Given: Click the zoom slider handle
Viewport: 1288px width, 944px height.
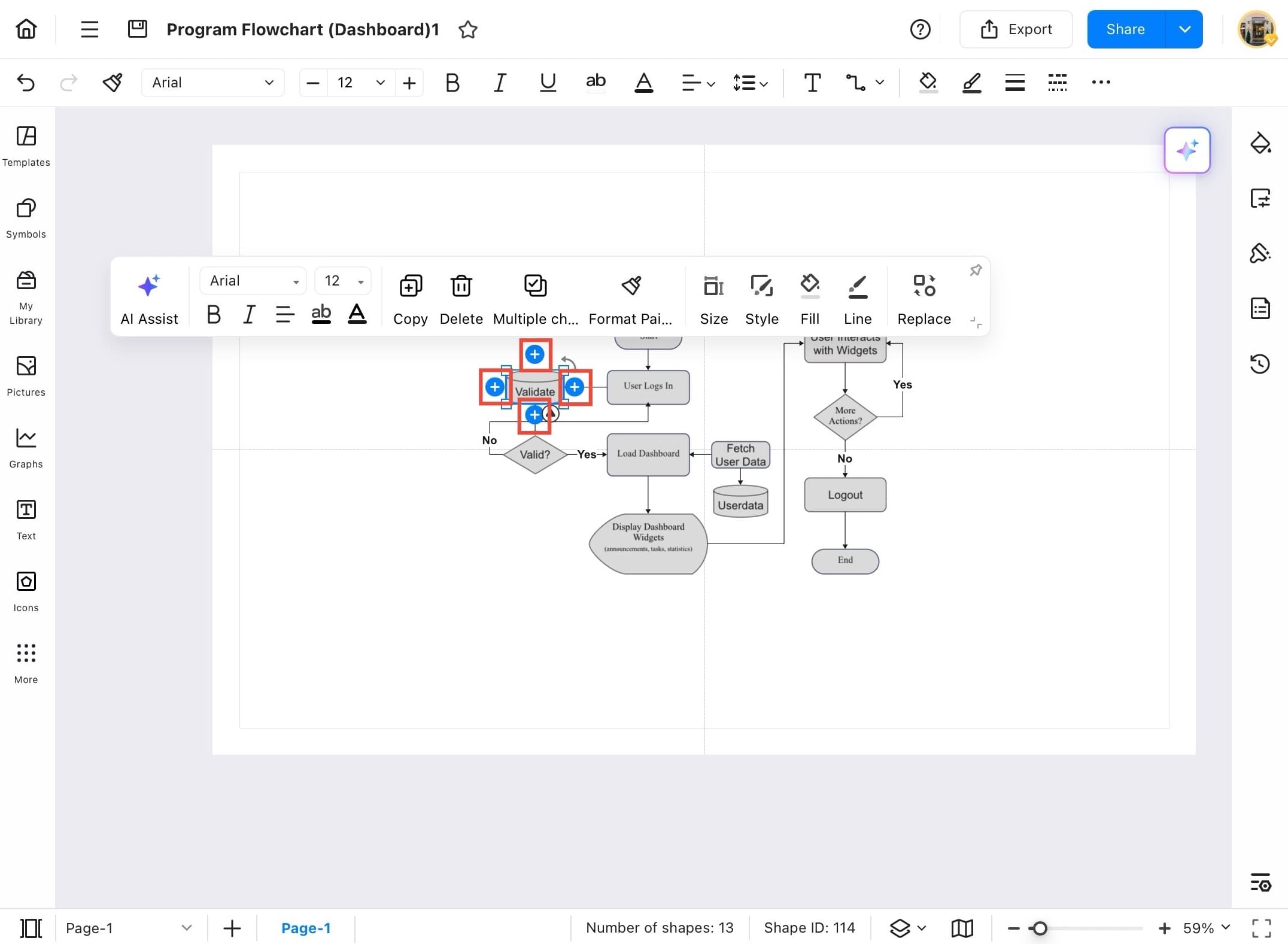Looking at the screenshot, I should coord(1040,928).
